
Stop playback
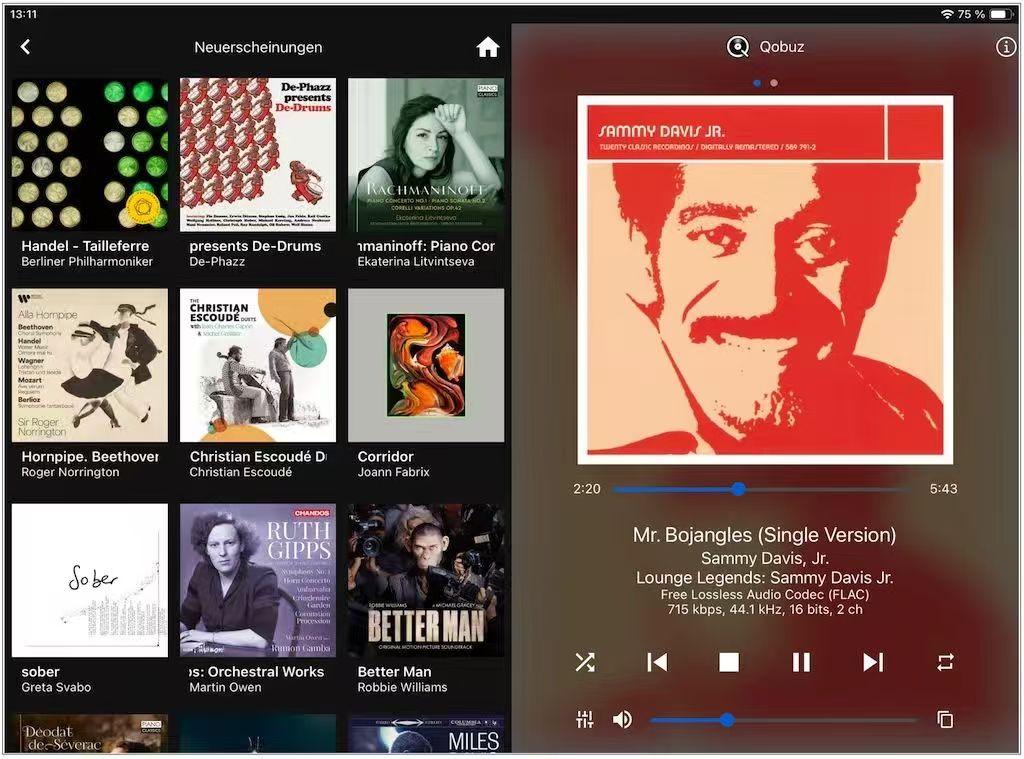[729, 662]
